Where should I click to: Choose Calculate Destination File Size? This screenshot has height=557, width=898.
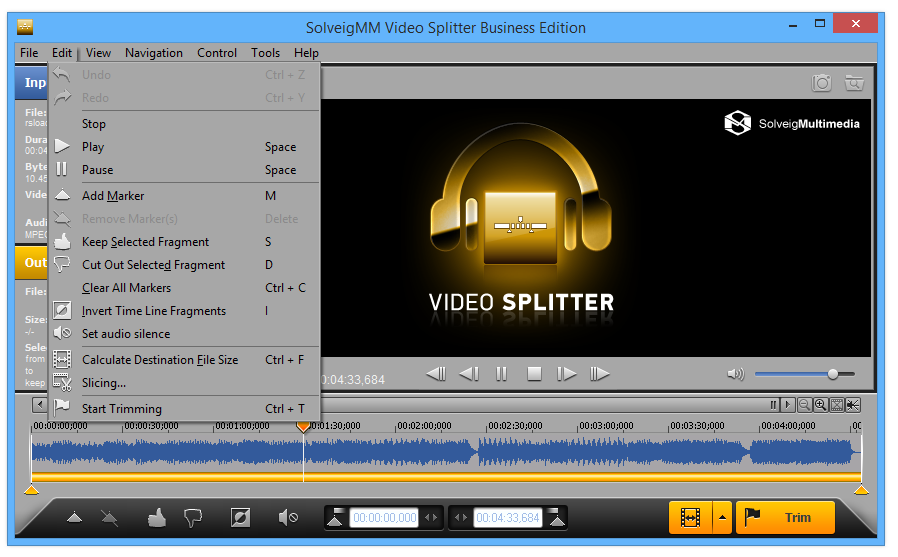(x=184, y=360)
